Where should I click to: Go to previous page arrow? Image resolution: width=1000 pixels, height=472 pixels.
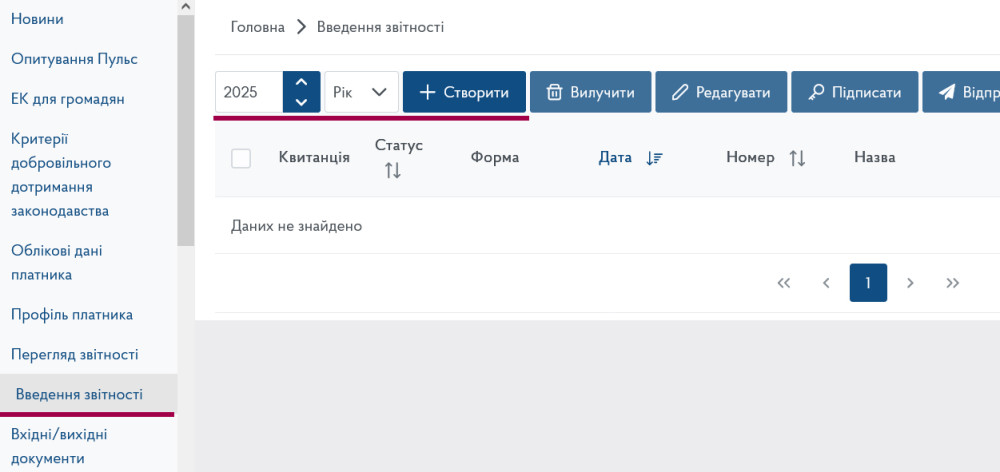point(826,283)
